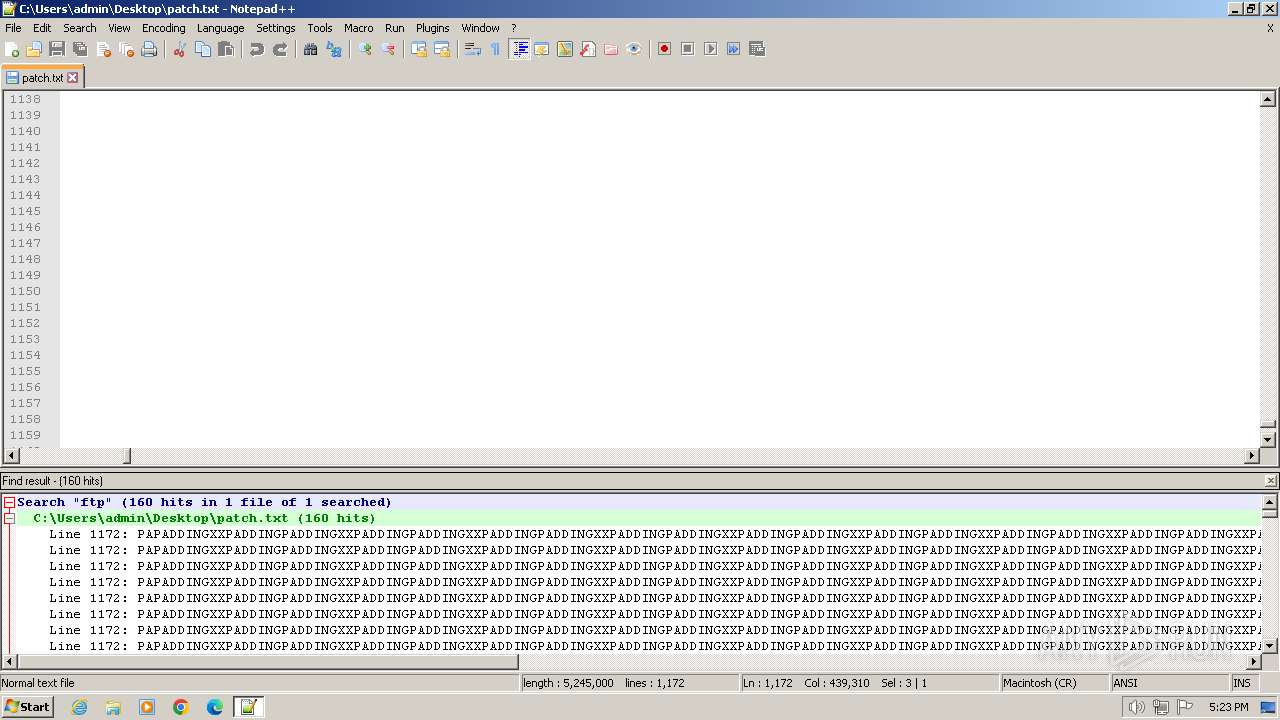Open the Windows Start menu
The width and height of the screenshot is (1280, 720).
[27, 707]
